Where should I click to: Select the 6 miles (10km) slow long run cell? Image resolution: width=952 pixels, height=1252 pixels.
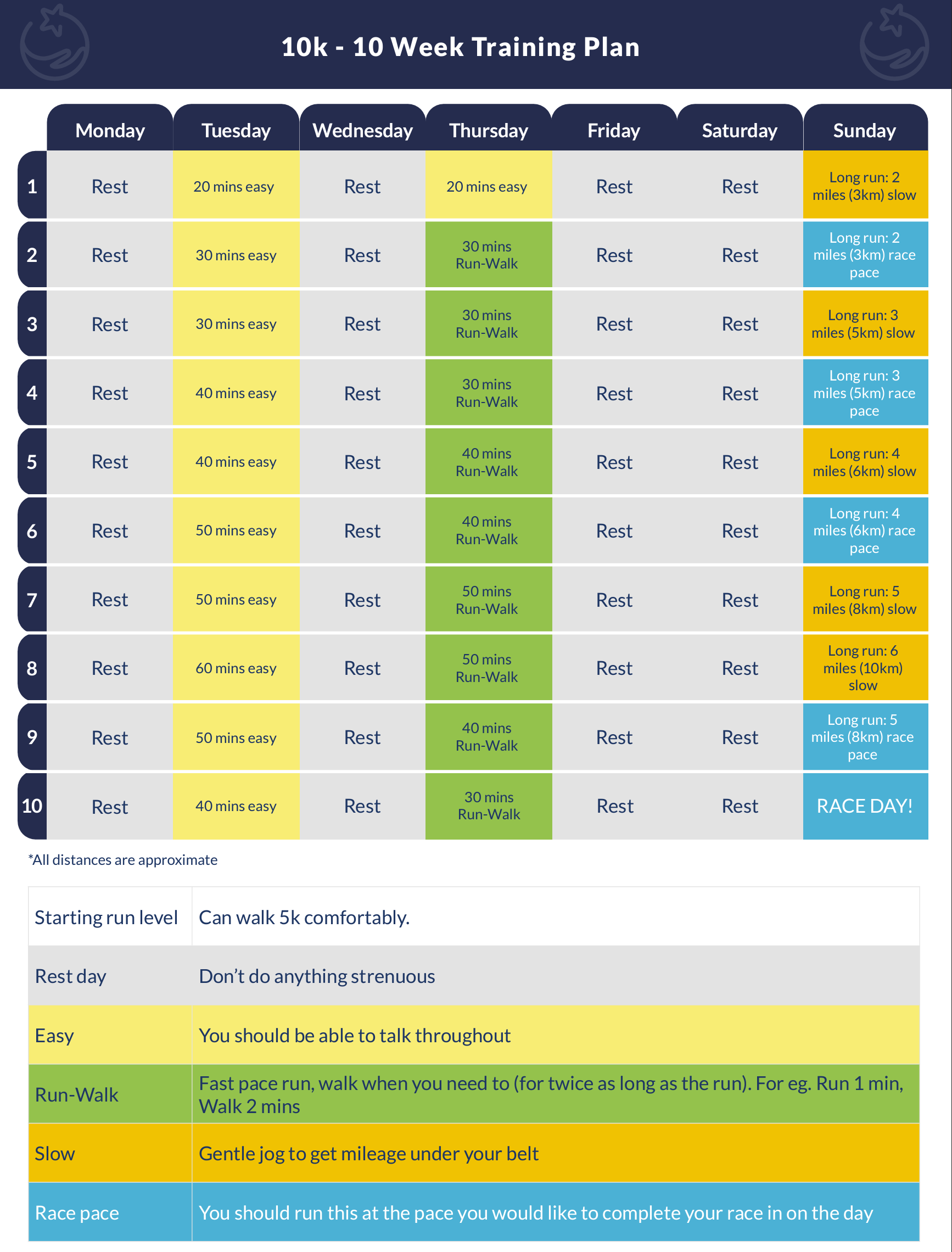pyautogui.click(x=864, y=668)
